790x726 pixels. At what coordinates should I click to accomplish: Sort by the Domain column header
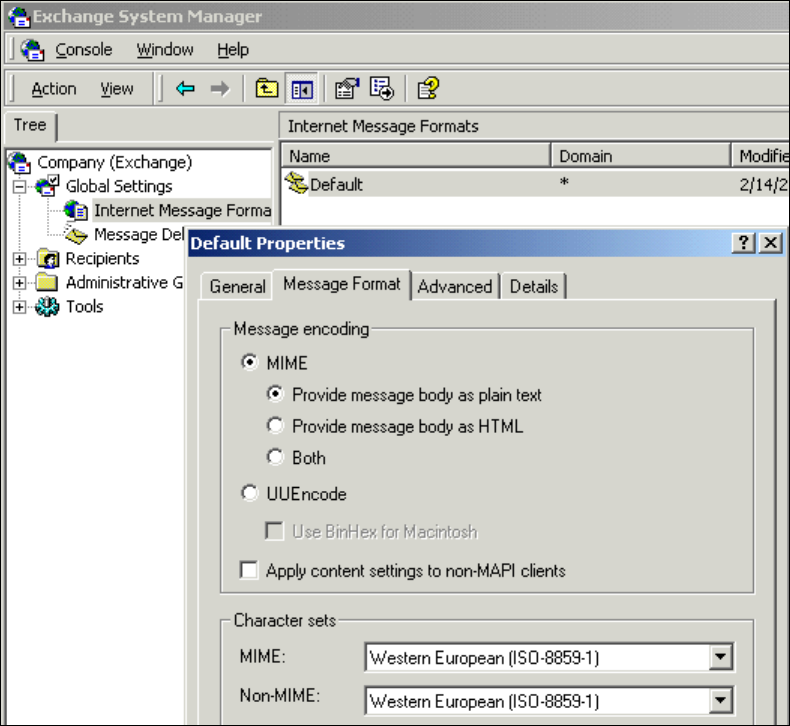point(640,156)
